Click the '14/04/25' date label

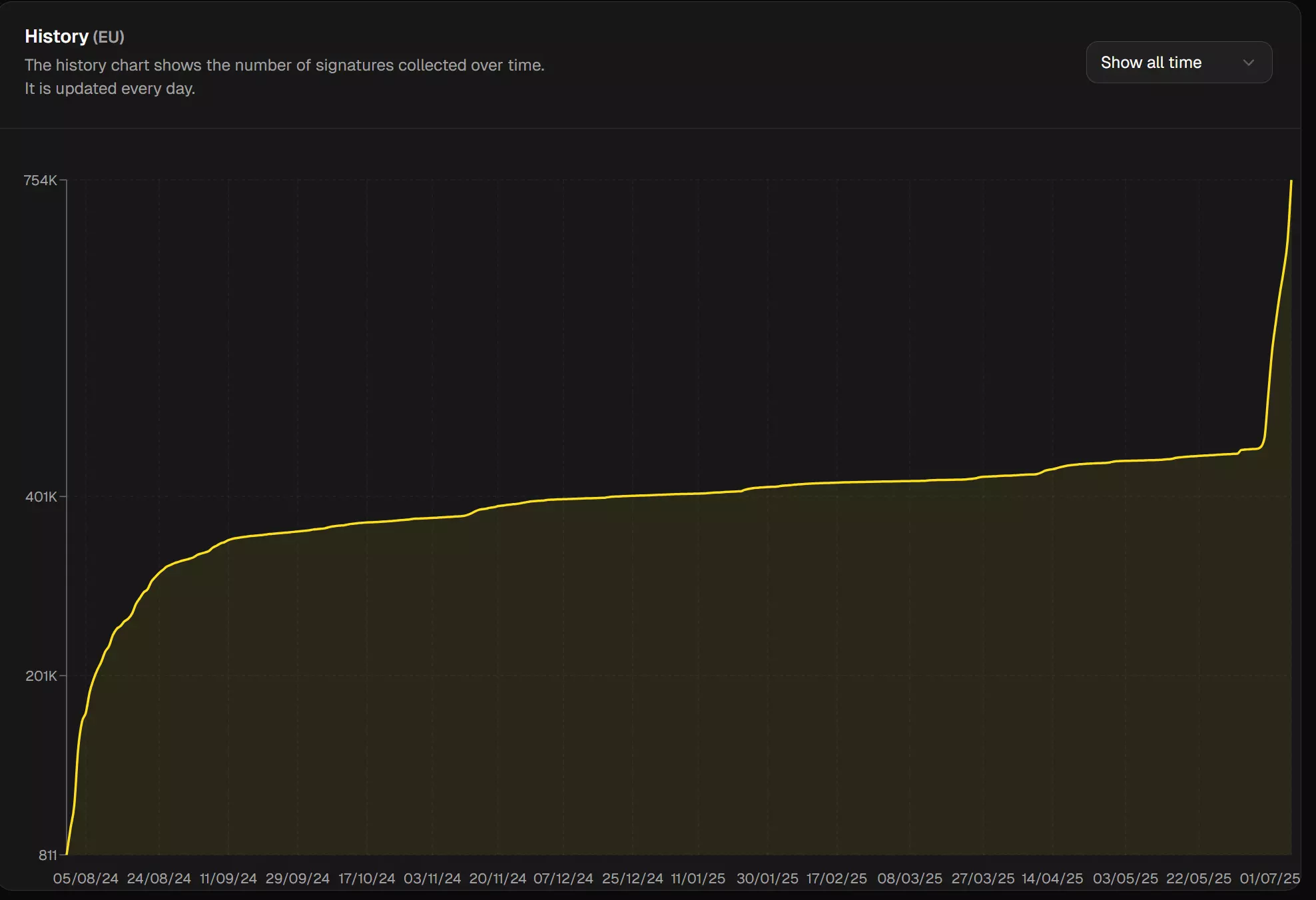[1052, 878]
